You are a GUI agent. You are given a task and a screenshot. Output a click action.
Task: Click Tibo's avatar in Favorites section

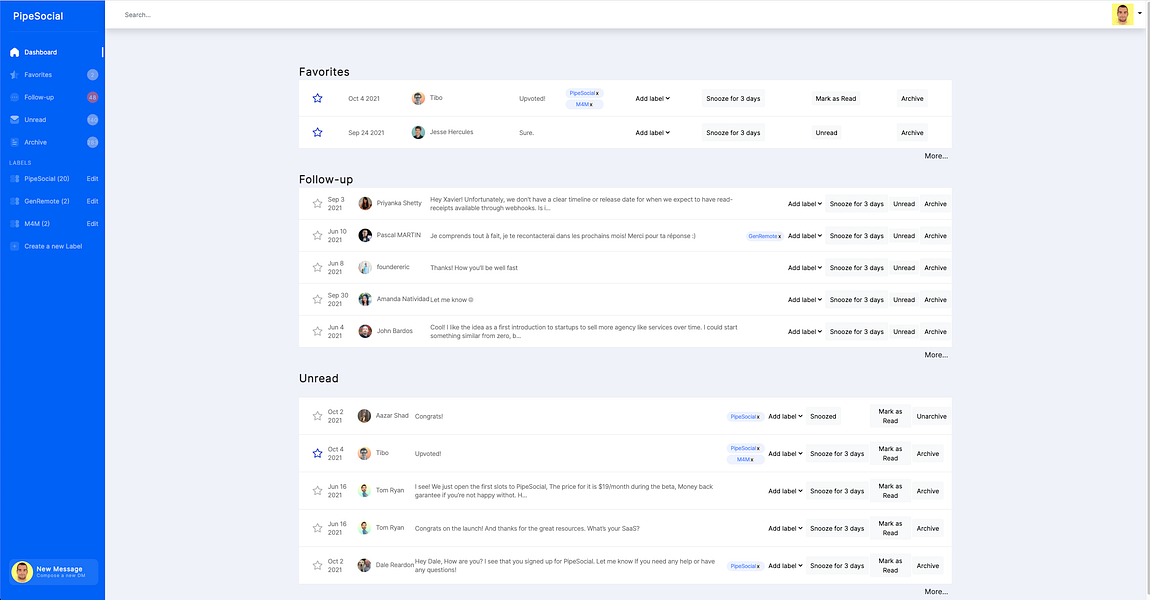[x=418, y=98]
